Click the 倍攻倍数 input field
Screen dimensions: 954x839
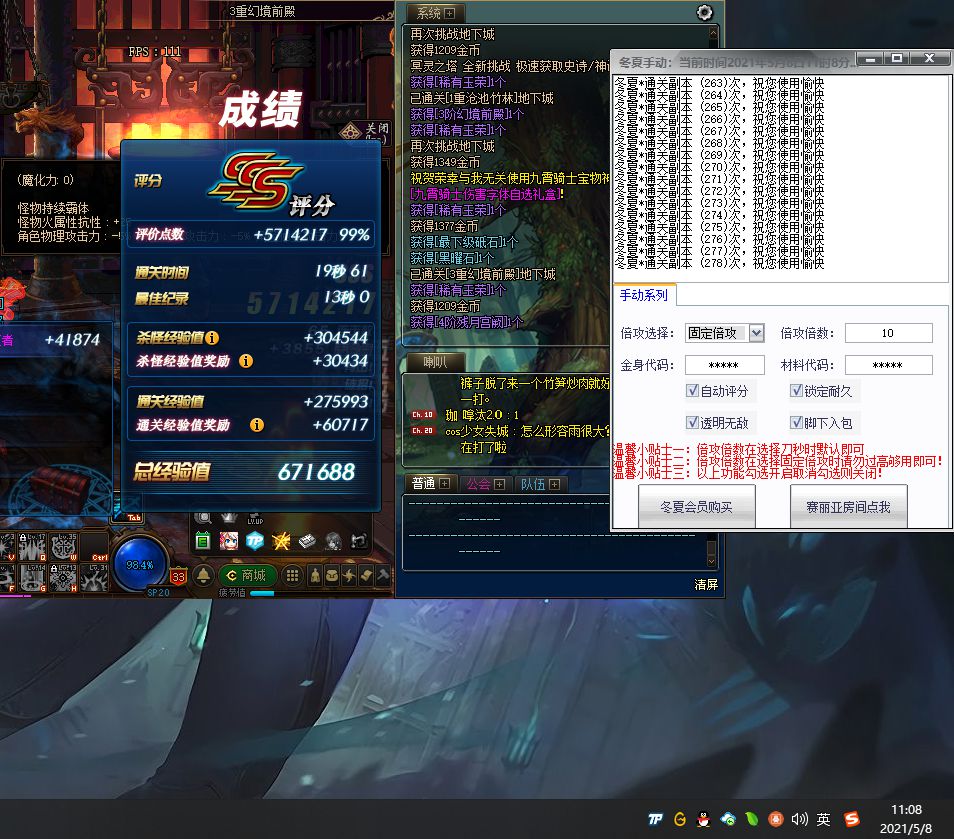tap(888, 333)
